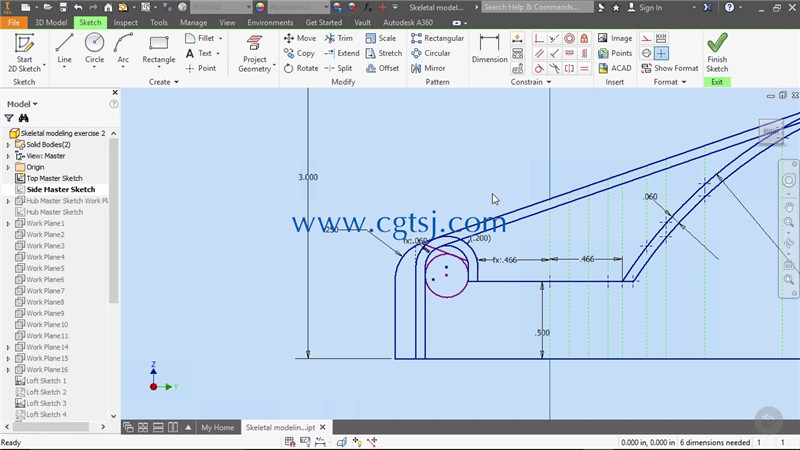The image size is (800, 450).
Task: Expand Work Plane1 node
Action: tap(8, 223)
